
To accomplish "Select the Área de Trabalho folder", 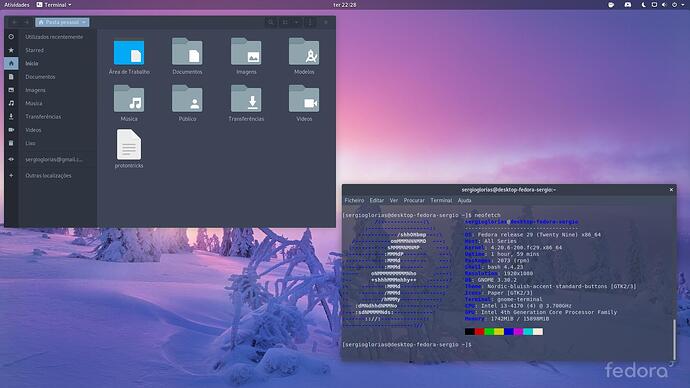I will [x=129, y=53].
